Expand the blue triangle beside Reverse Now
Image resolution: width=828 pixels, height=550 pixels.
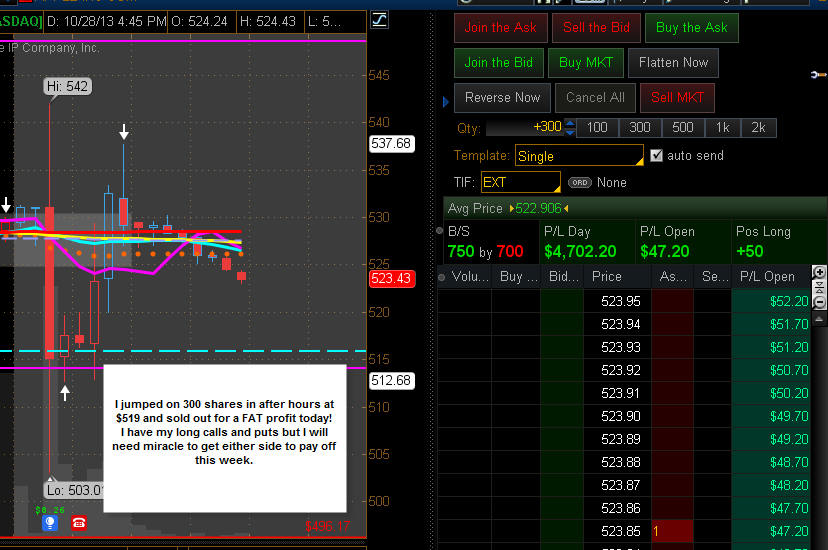[446, 101]
